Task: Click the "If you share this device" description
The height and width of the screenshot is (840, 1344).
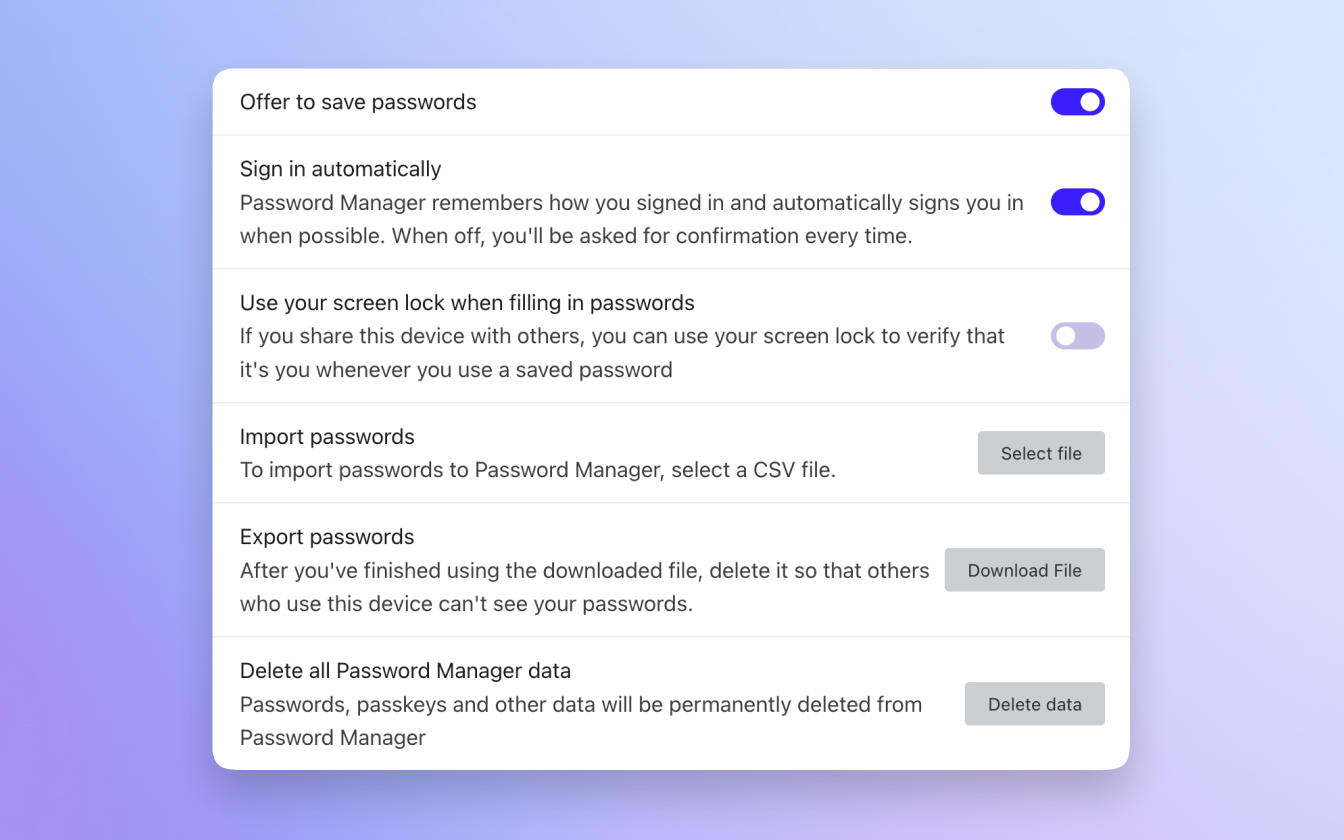Action: (x=622, y=337)
